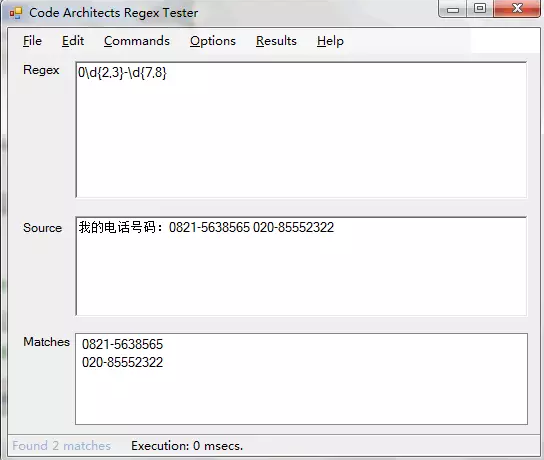Open the Options menu
The width and height of the screenshot is (544, 460).
tap(213, 41)
